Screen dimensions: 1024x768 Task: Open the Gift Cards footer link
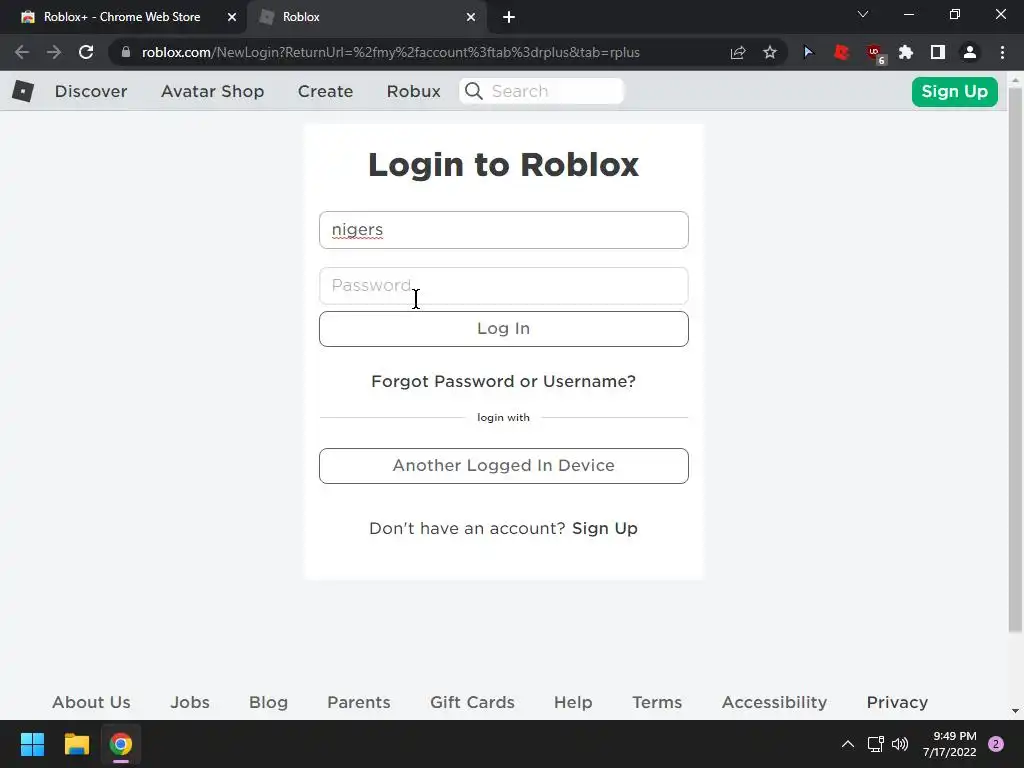(x=472, y=702)
